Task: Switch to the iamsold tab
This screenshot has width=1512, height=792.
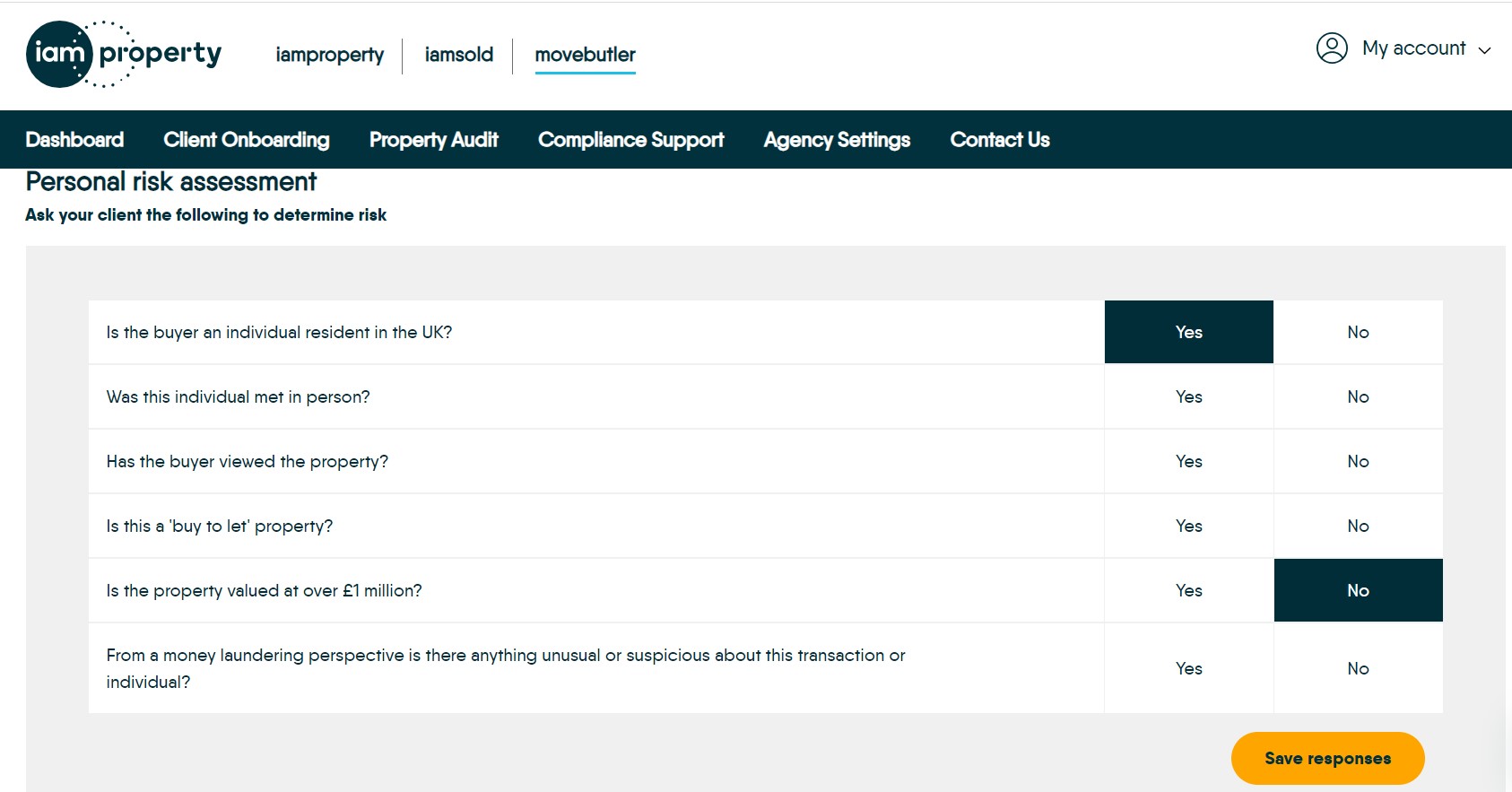Action: click(x=458, y=55)
